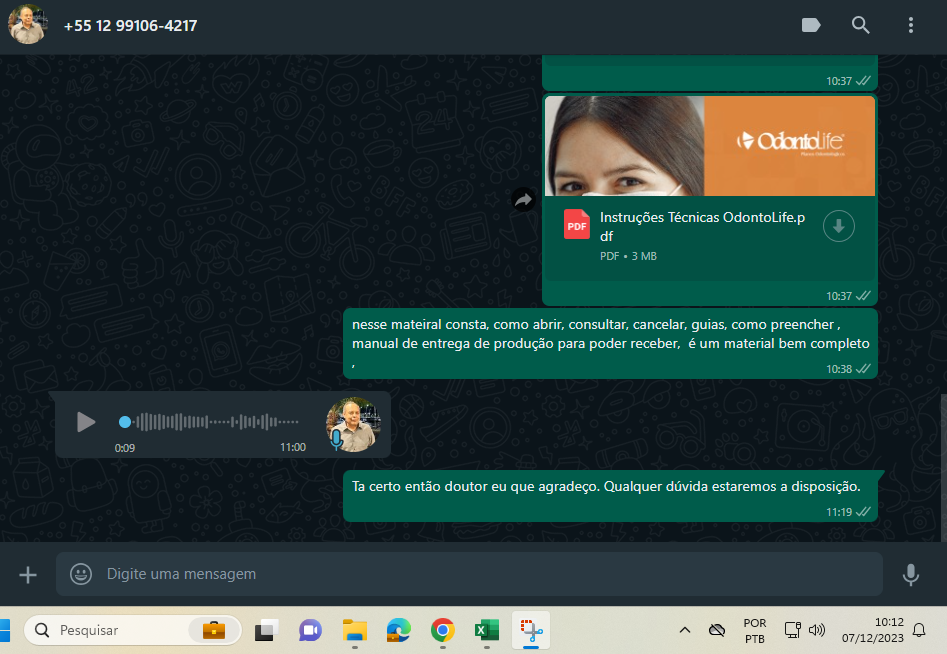Screen dimensions: 947x654
Task: Open the POR PTB language switcher
Action: (x=755, y=630)
